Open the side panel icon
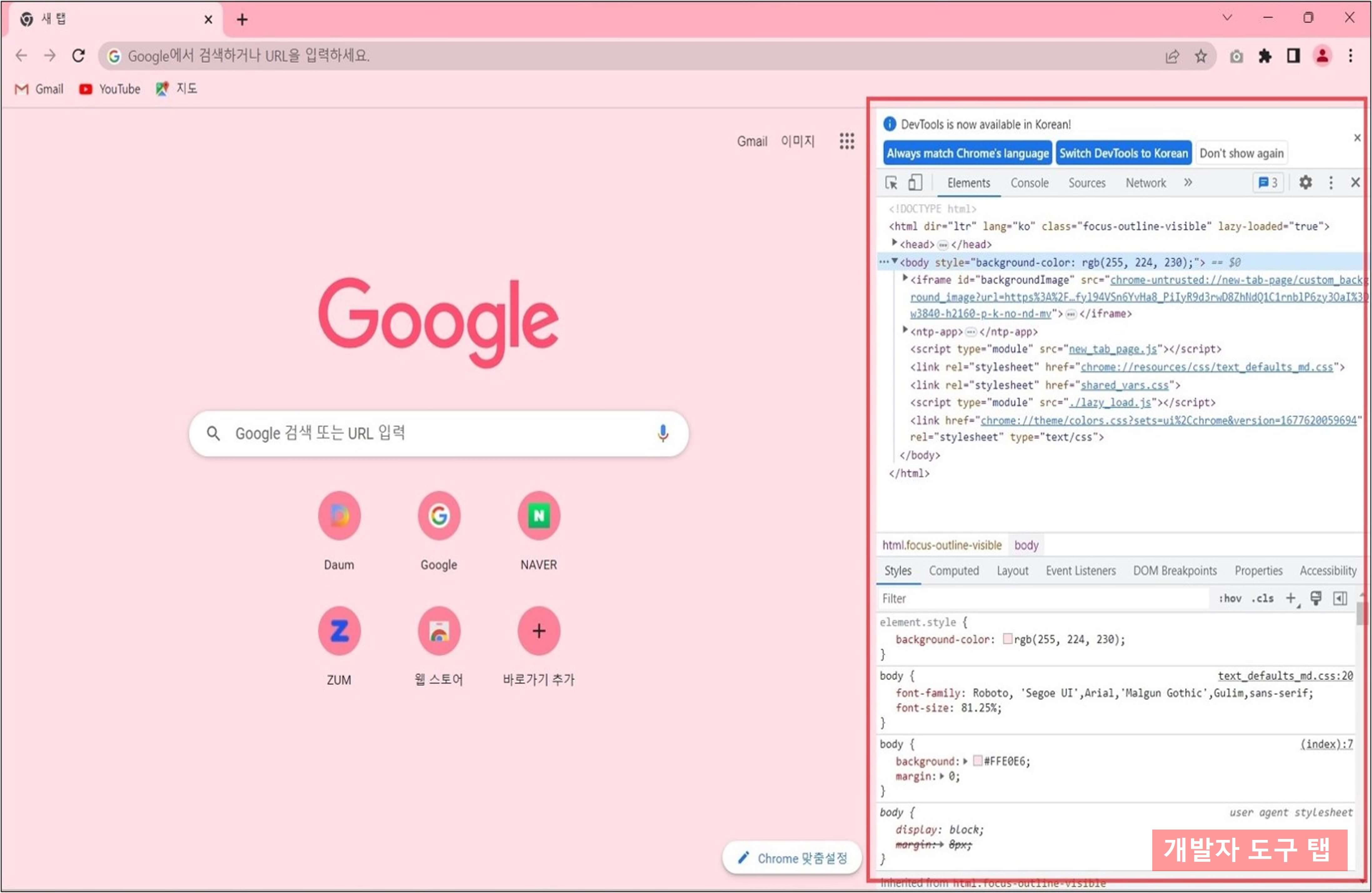 click(1293, 56)
